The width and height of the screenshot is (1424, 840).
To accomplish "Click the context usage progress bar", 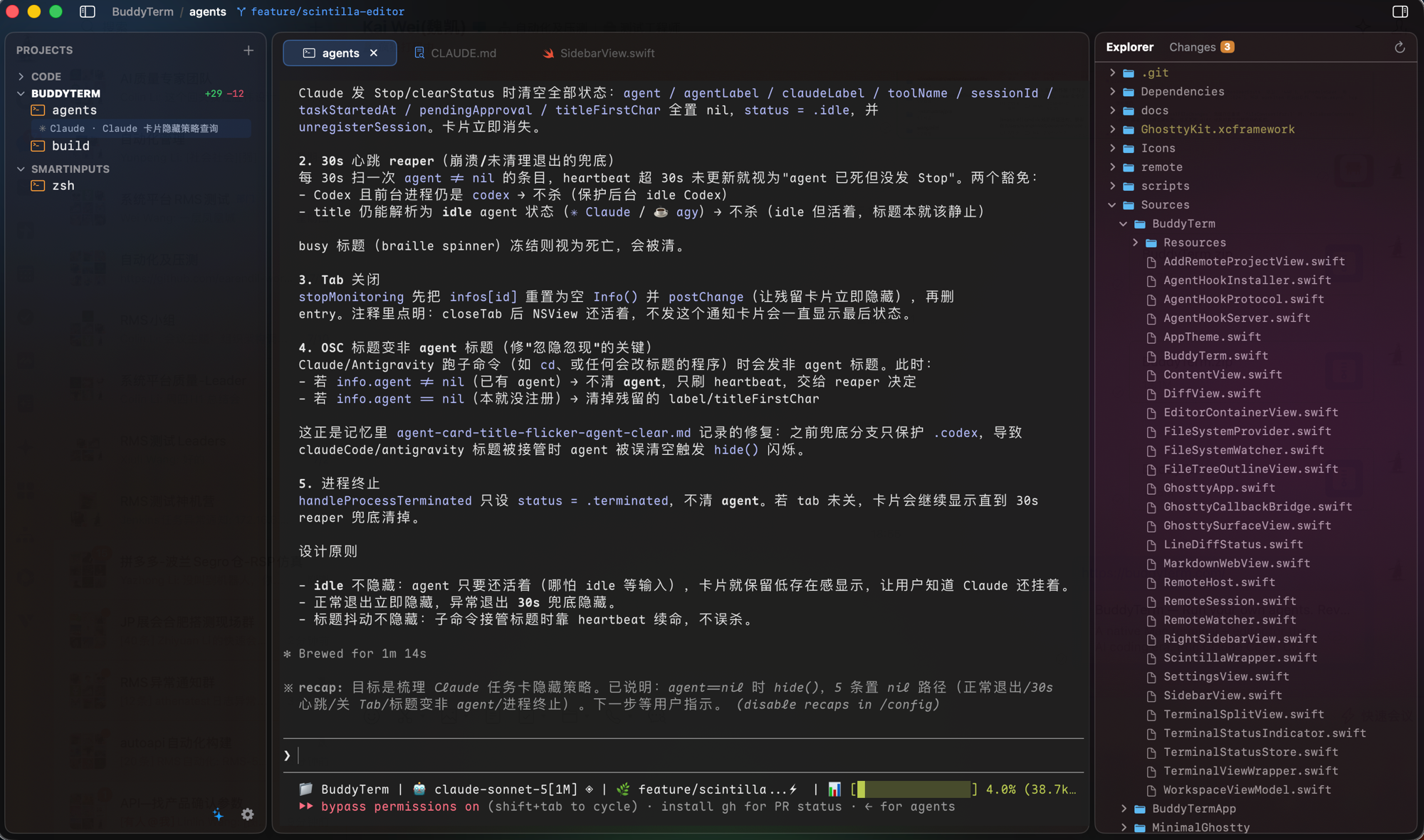I will [x=913, y=789].
